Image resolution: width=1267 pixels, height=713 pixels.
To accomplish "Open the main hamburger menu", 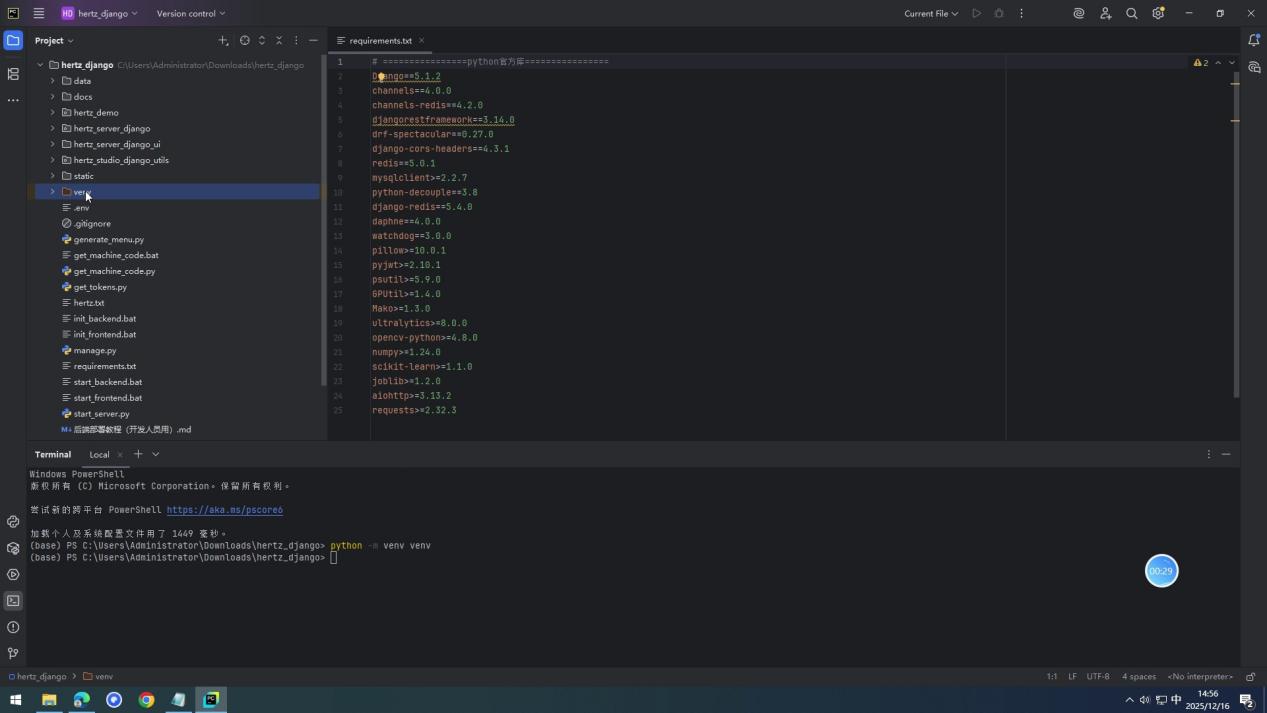I will click(38, 13).
